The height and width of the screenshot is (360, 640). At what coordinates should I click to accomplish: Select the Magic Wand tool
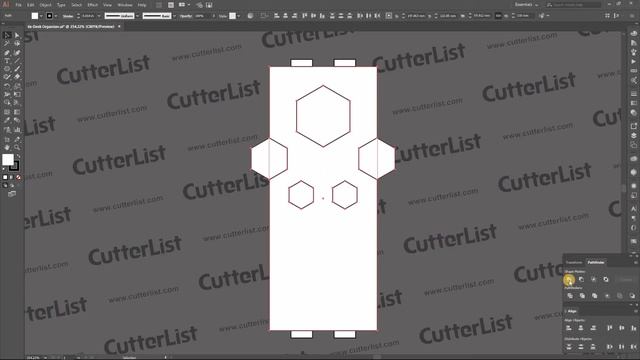pyautogui.click(x=7, y=44)
